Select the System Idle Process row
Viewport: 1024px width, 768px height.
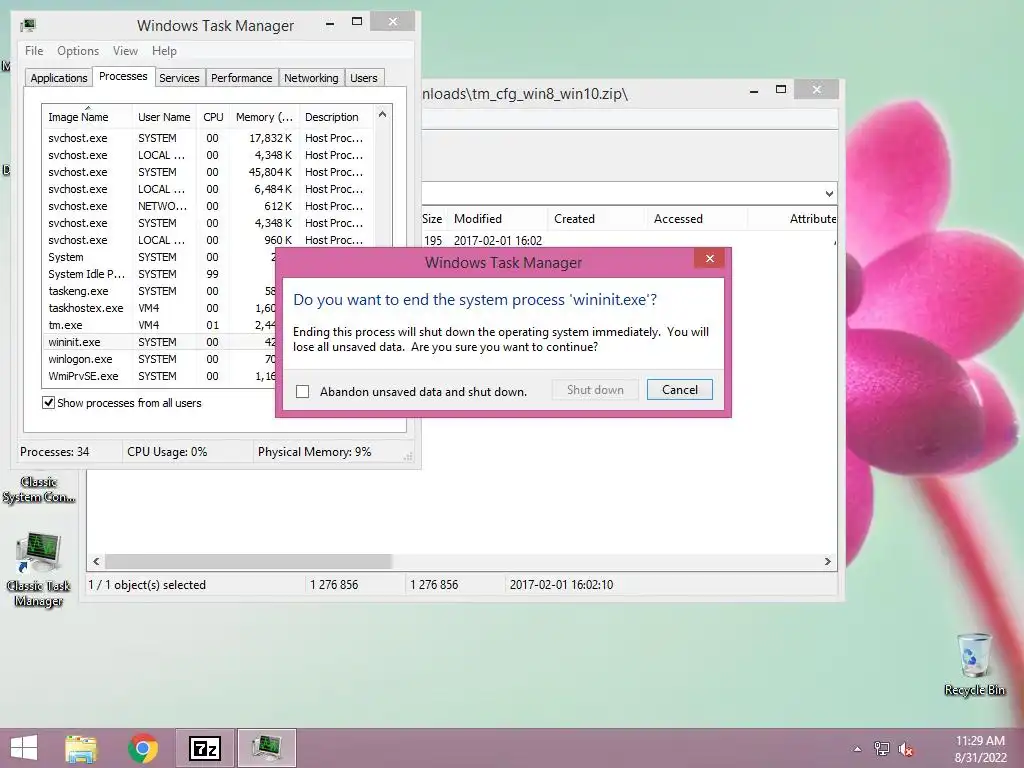[160, 274]
